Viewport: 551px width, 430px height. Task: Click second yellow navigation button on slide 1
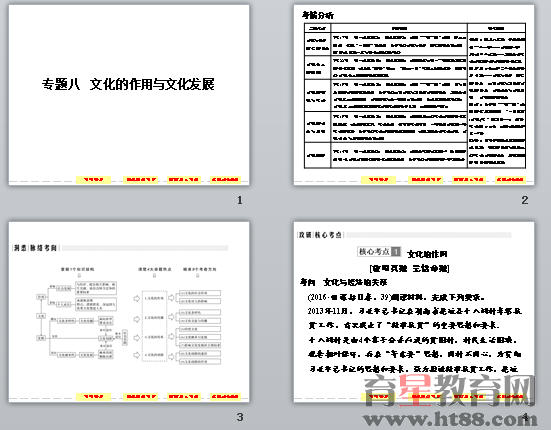[141, 180]
